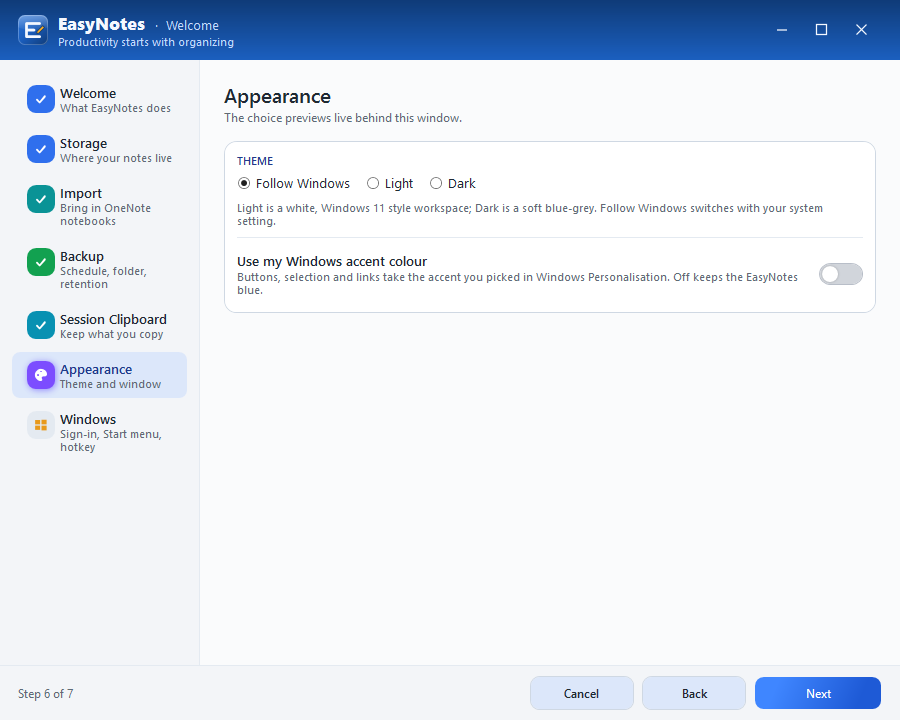This screenshot has height=720, width=900.
Task: Click 'Productivity starts with organizing' tagline
Action: 146,42
